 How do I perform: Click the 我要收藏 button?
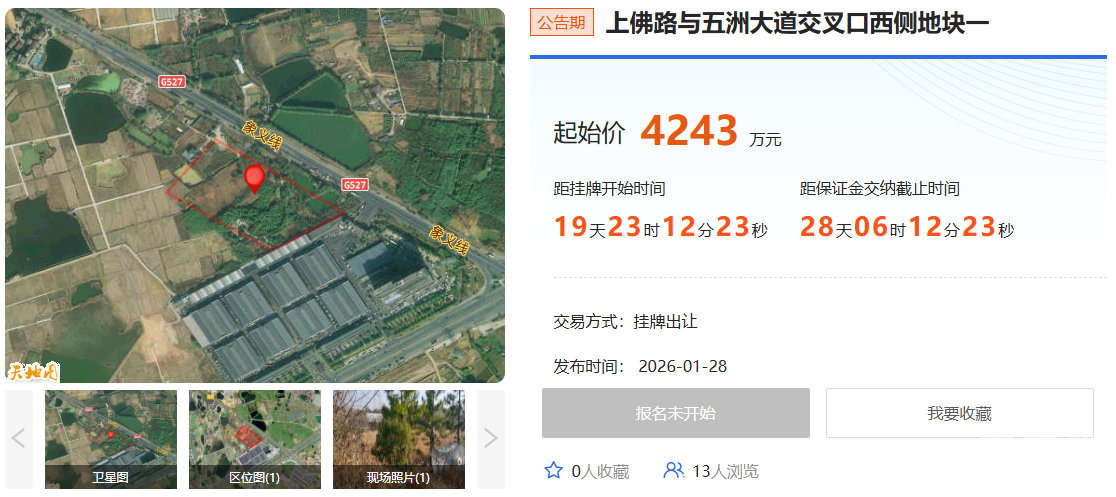(x=959, y=413)
